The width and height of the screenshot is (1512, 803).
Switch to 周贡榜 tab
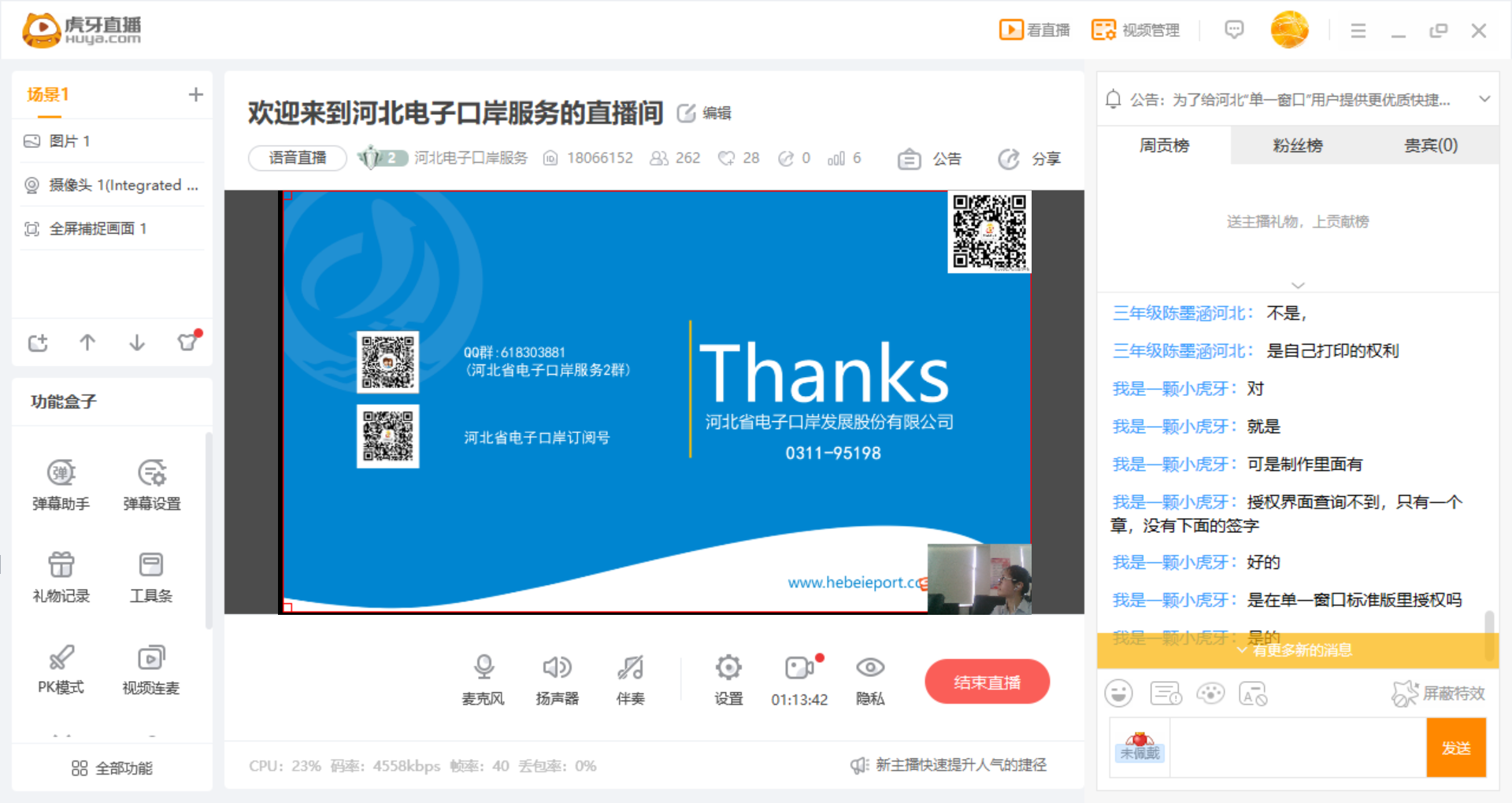point(1164,146)
